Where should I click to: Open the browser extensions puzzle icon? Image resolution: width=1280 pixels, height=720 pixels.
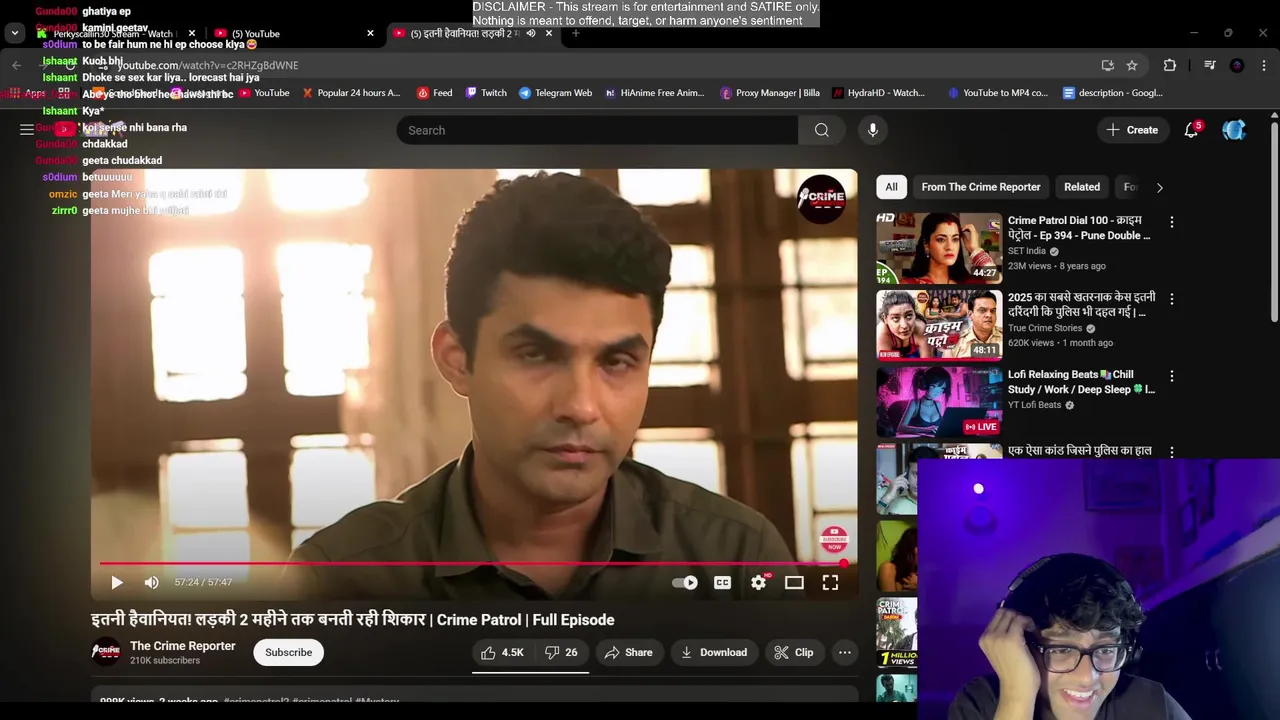pyautogui.click(x=1170, y=65)
